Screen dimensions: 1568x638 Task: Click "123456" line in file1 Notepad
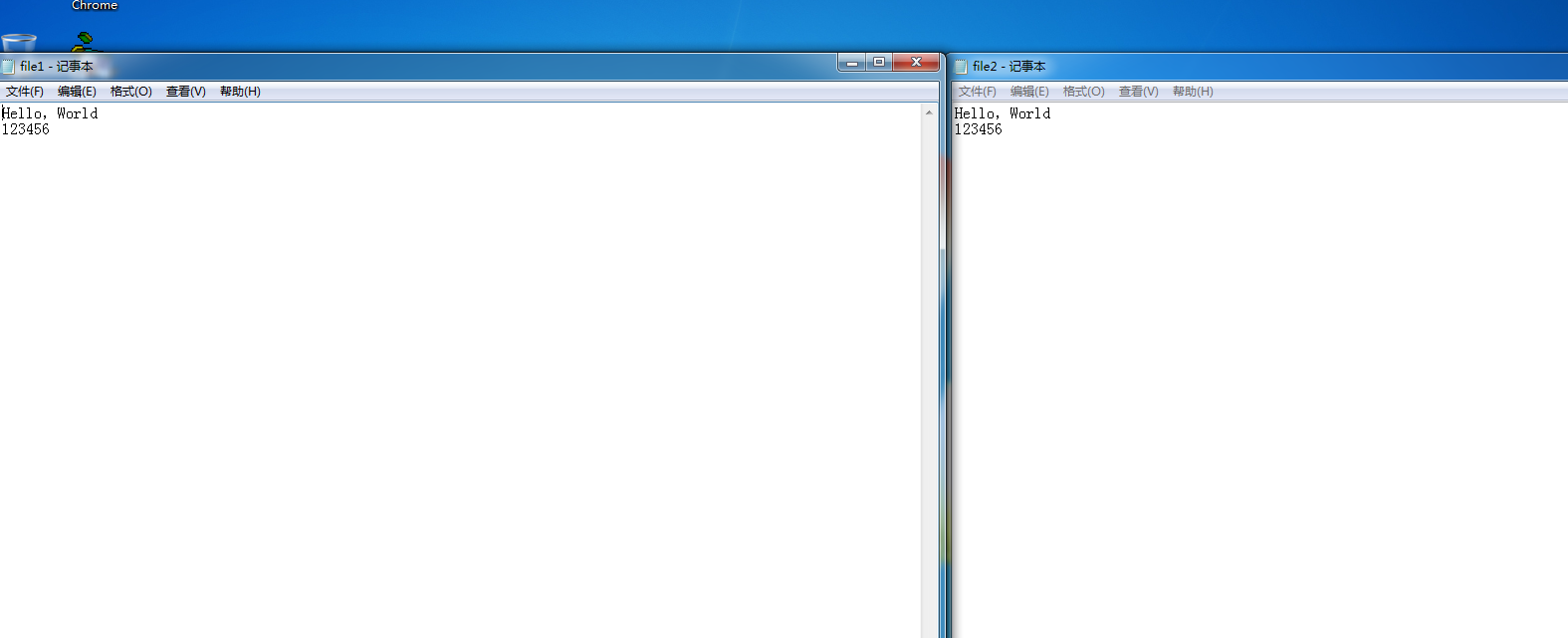[25, 129]
